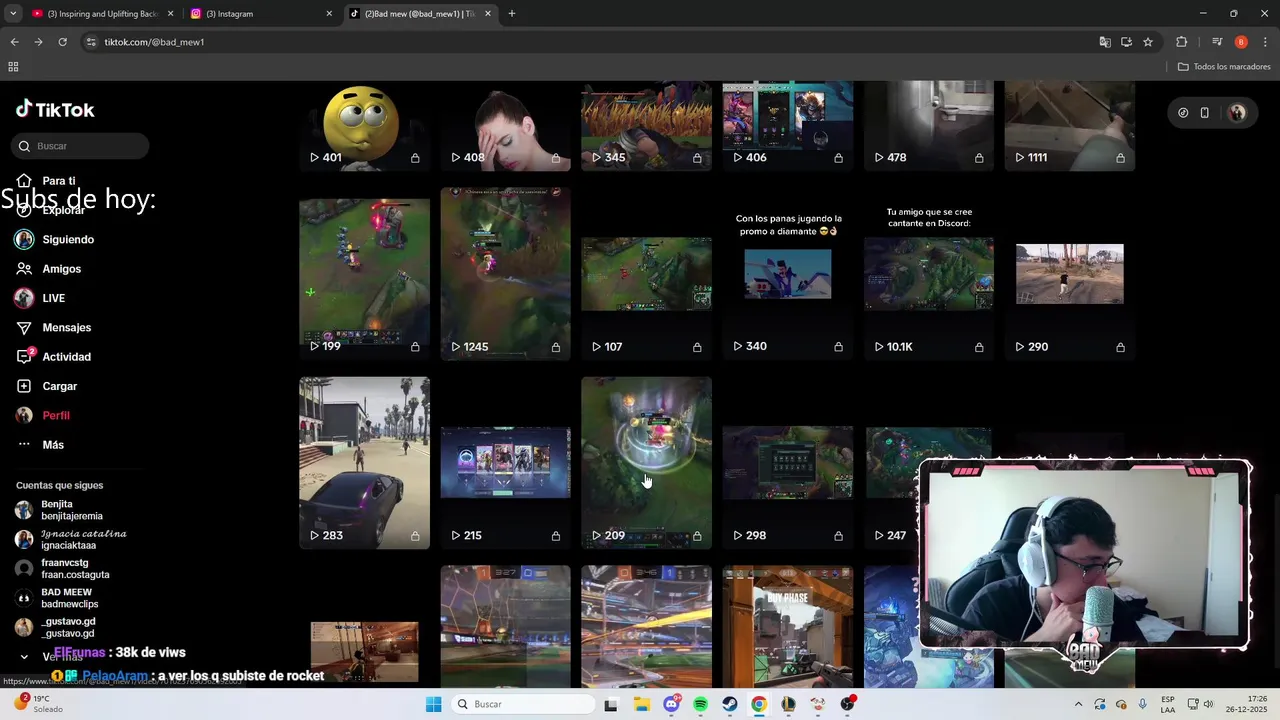Open the video with 298 views

coord(788,463)
